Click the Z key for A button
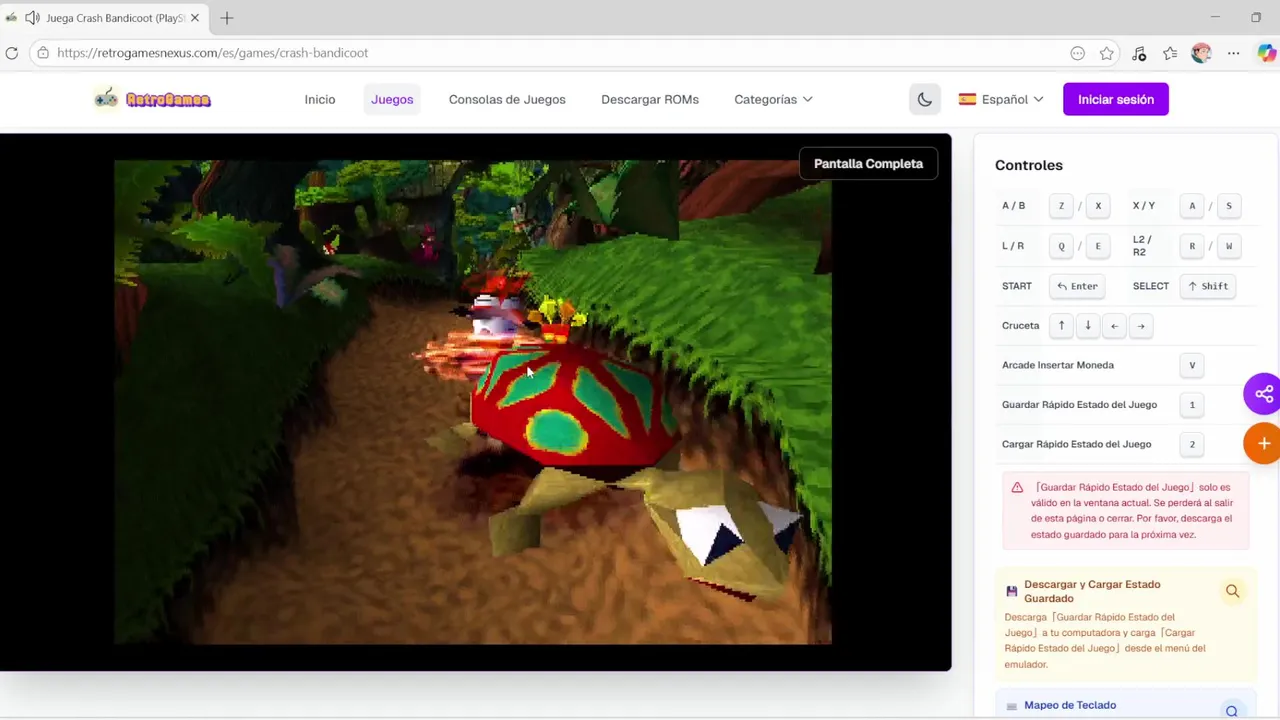This screenshot has height=720, width=1280. click(1061, 206)
